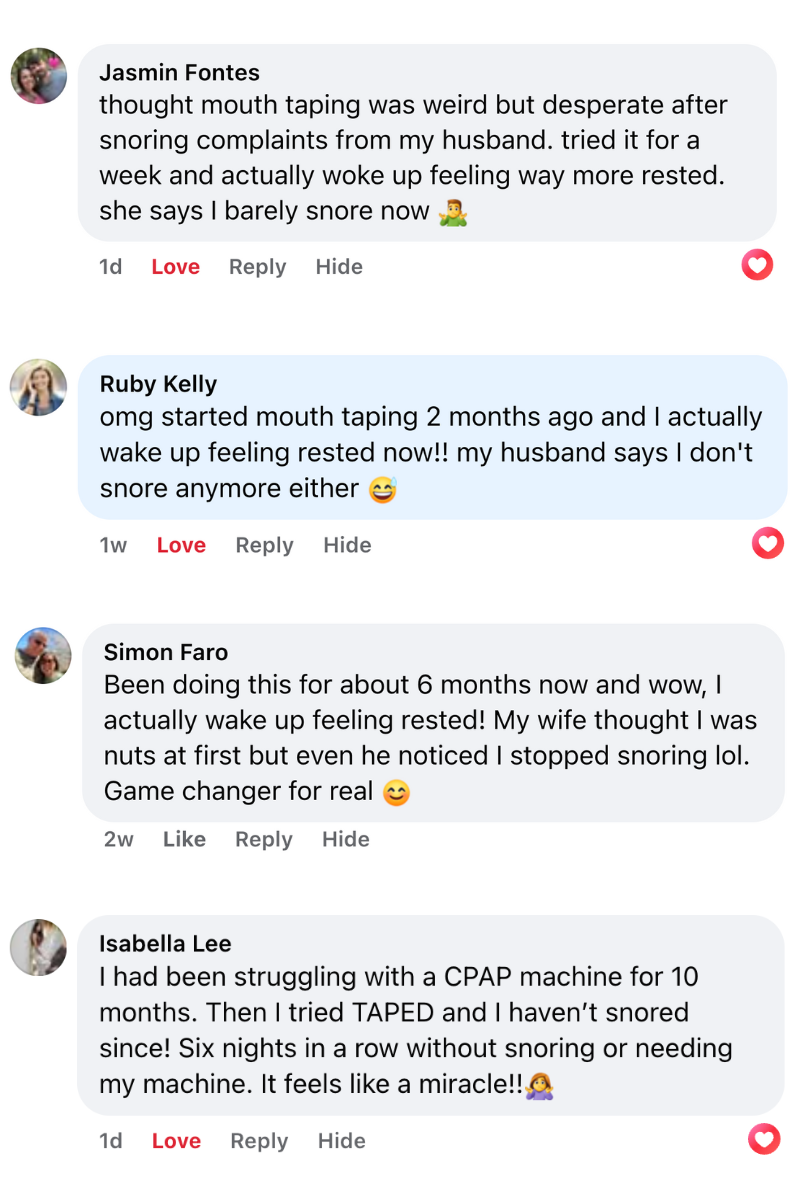
Task: Toggle Love on Jasmin Fontes' comment
Action: (x=175, y=267)
